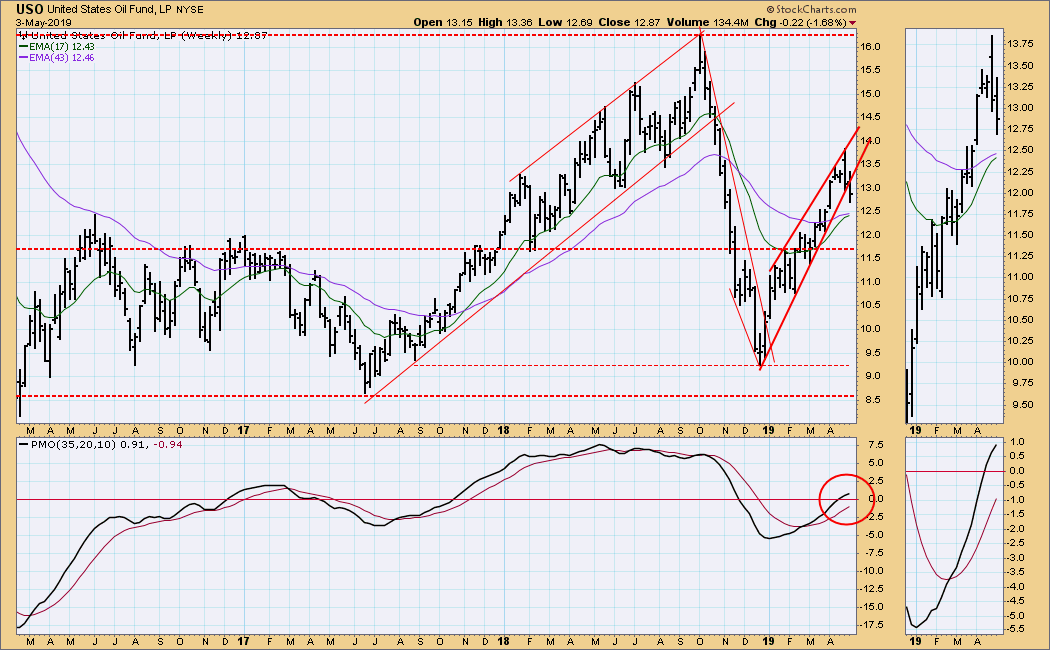Screen dimensions: 1050x650
Task: Click the green EMA(17) legend marker
Action: [x=24, y=47]
